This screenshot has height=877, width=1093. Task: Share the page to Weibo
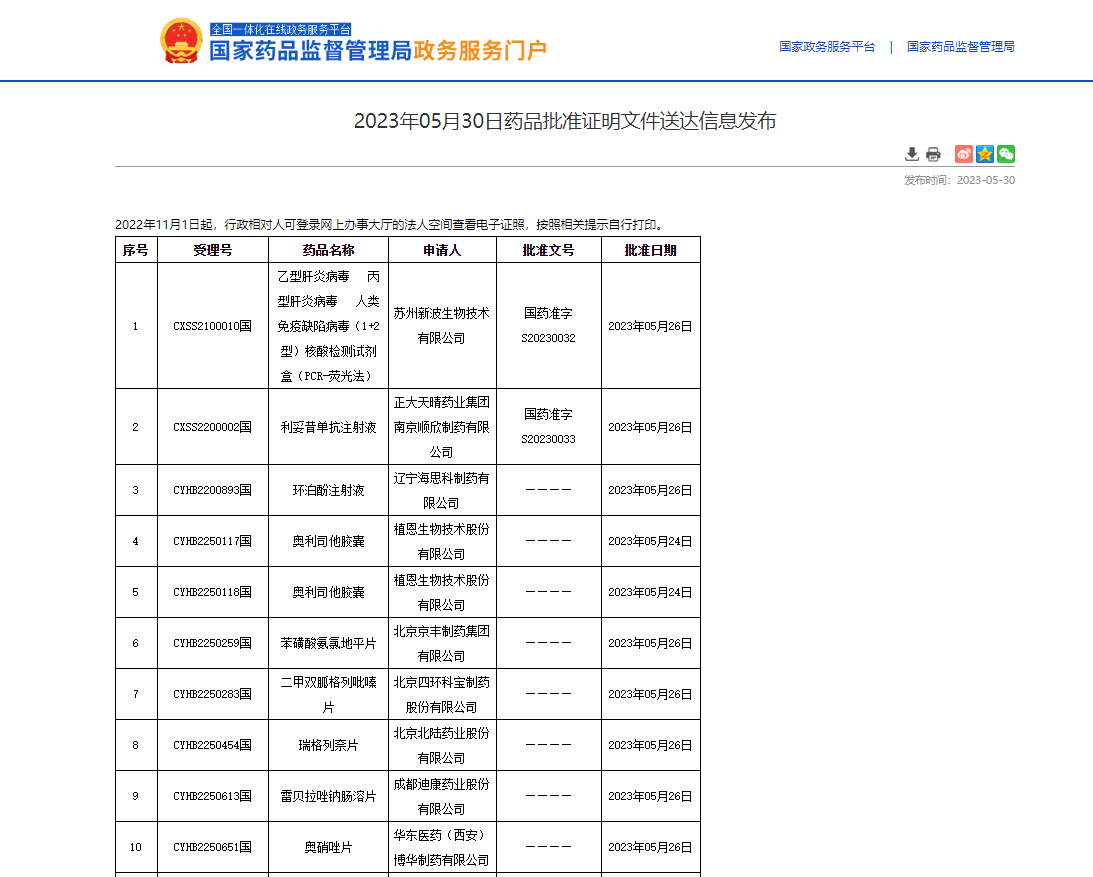[963, 154]
